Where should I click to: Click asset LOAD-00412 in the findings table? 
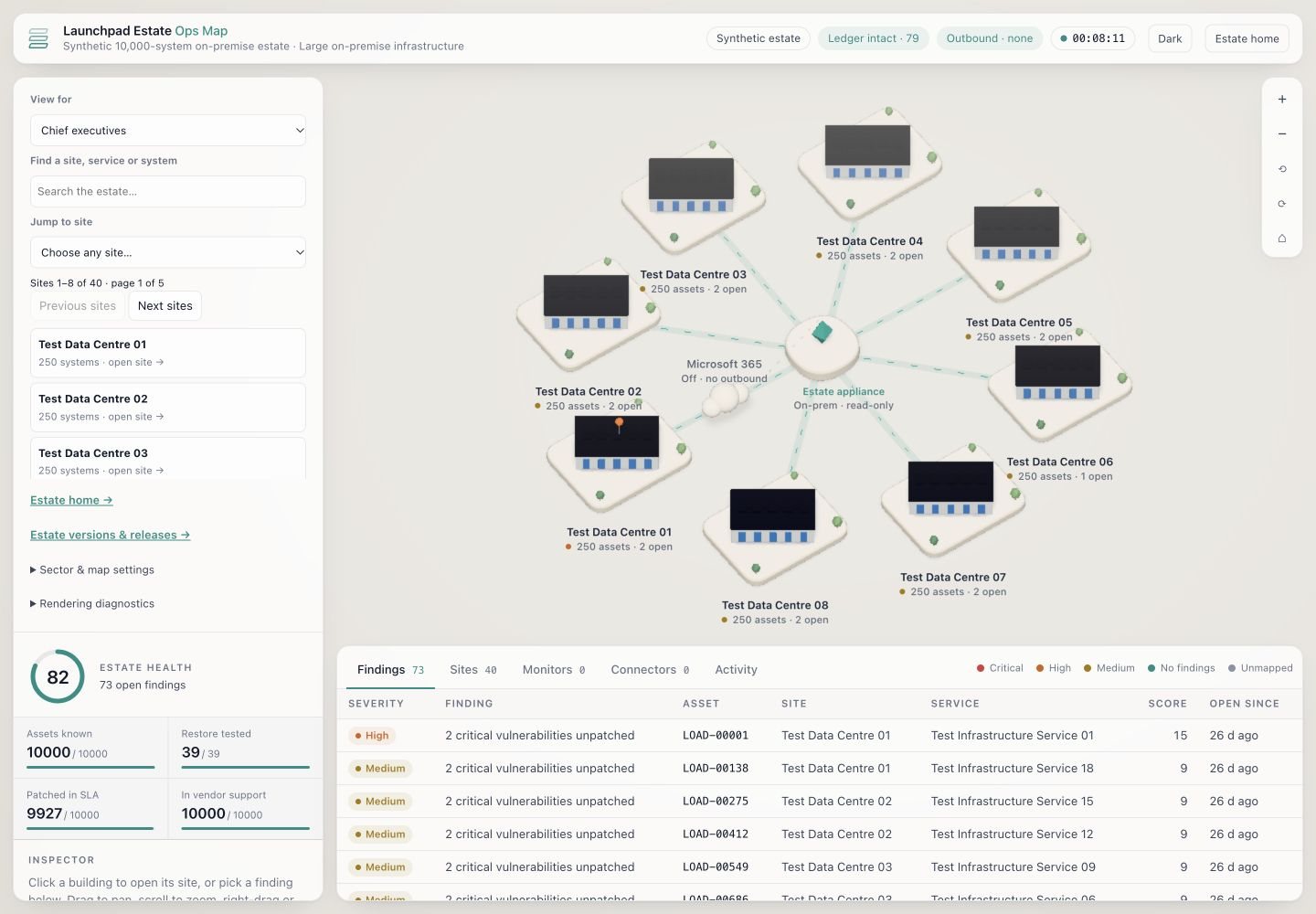tap(716, 834)
